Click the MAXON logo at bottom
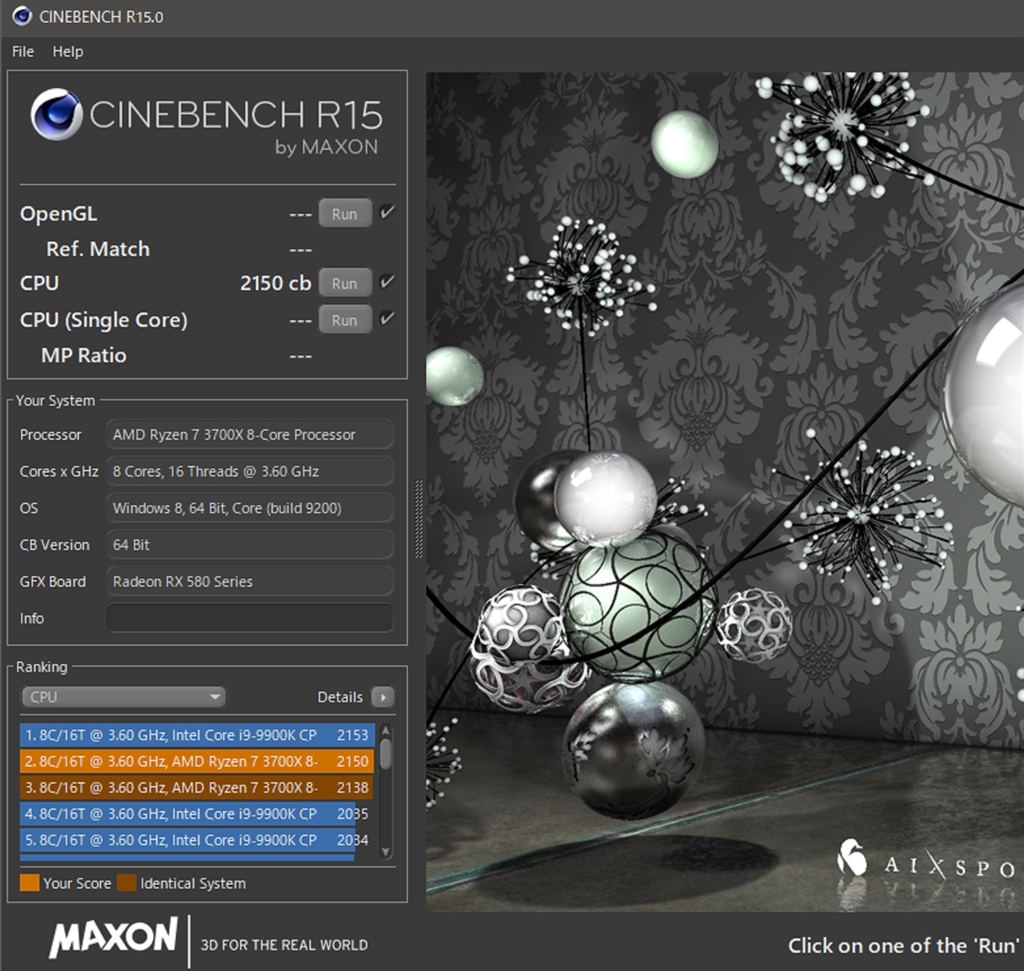The width and height of the screenshot is (1024, 971). [x=114, y=938]
